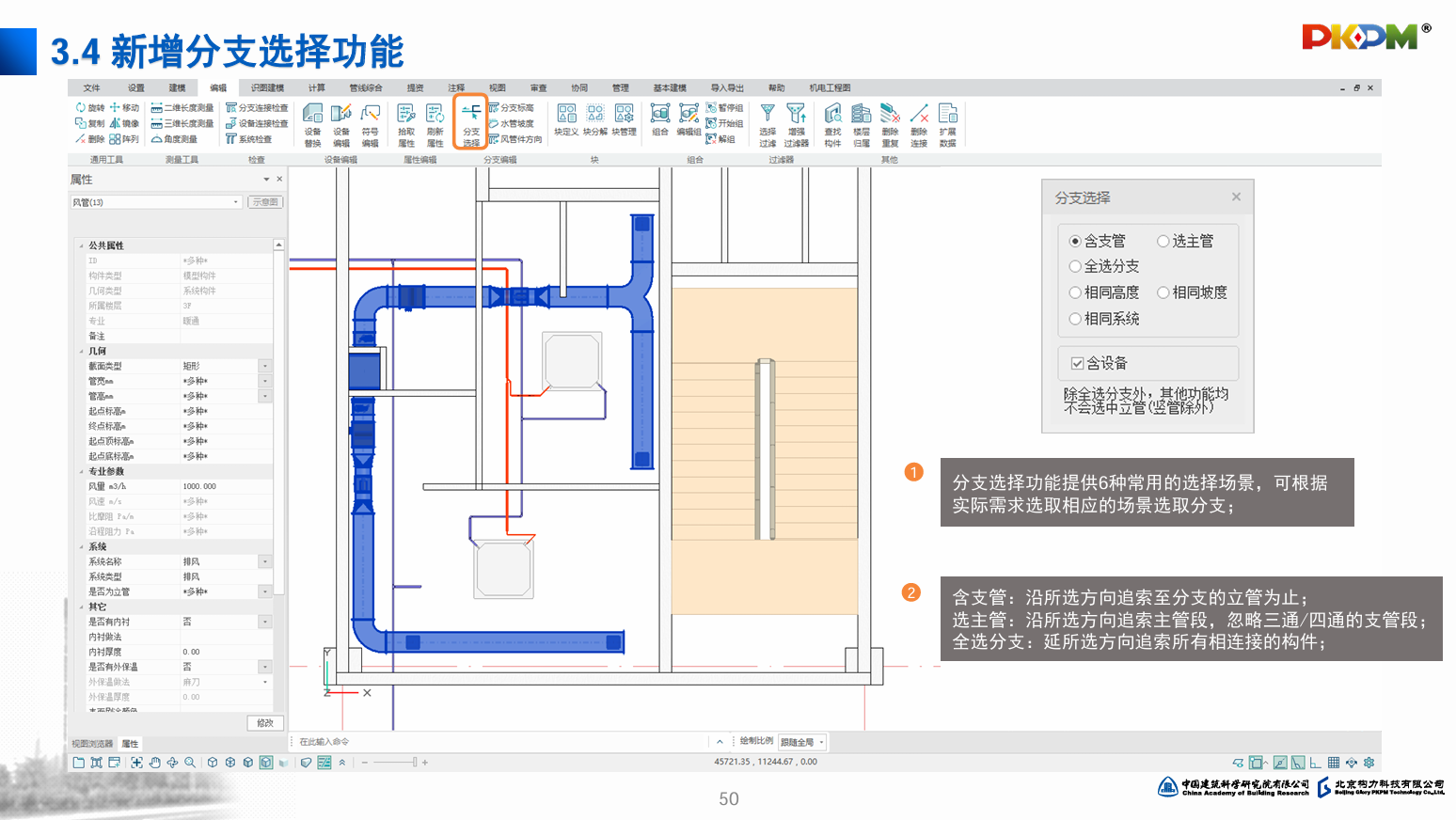
Task: Click the 二维长度测量 tool
Action: 182,108
